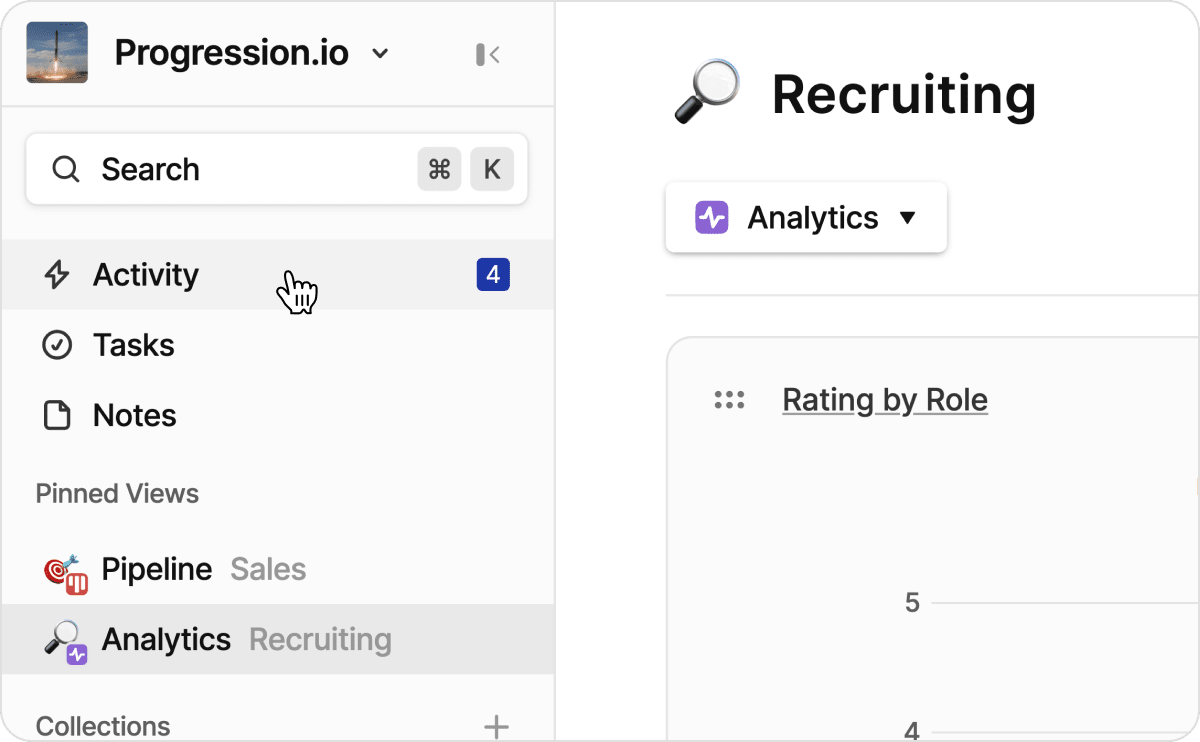Collapse the sidebar with the collapse icon
Image resolution: width=1200 pixels, height=742 pixels.
488,54
